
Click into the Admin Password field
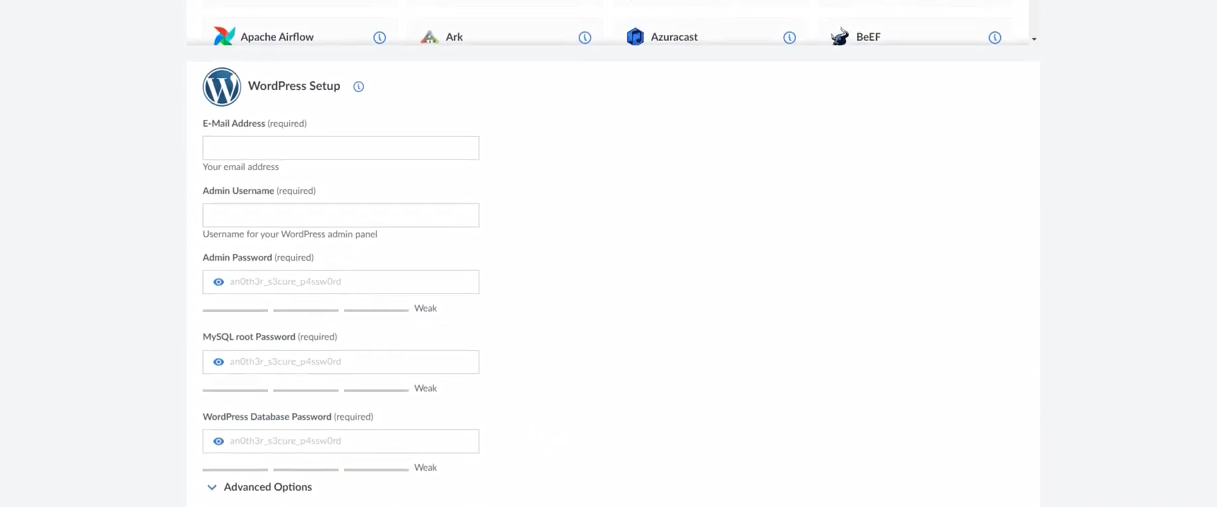click(x=341, y=282)
